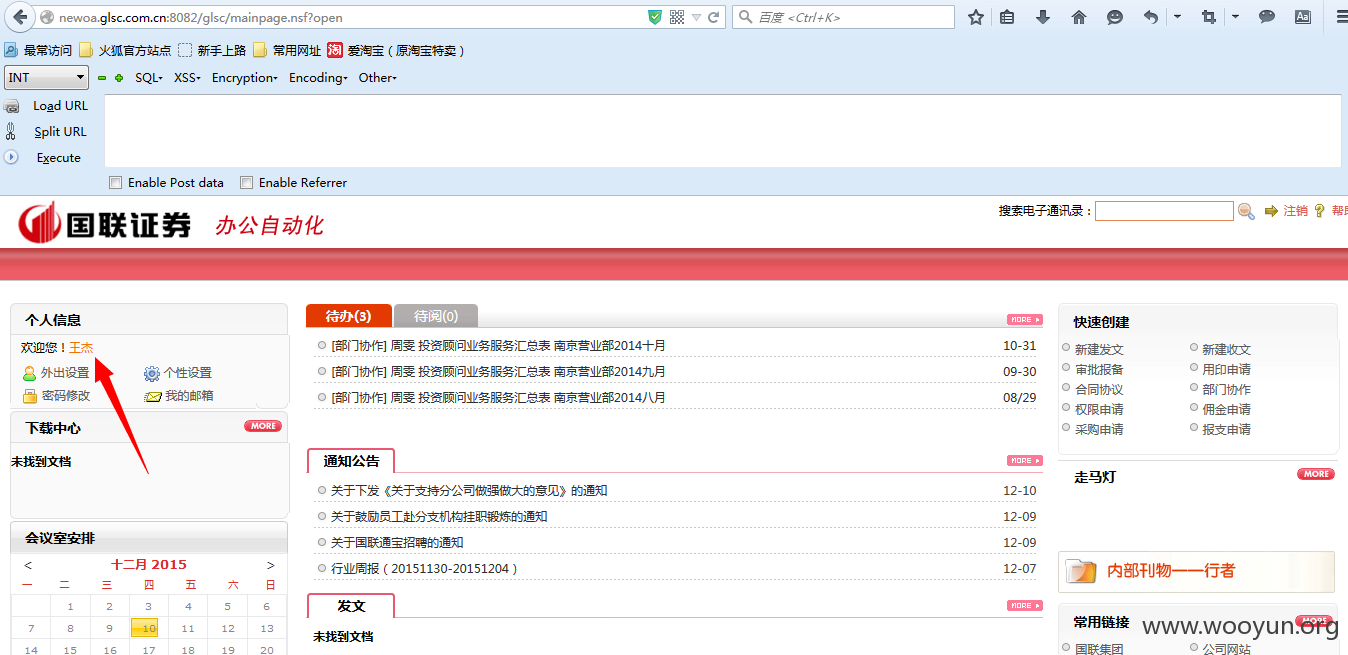Open the address bar history dropdown arrow

(696, 17)
